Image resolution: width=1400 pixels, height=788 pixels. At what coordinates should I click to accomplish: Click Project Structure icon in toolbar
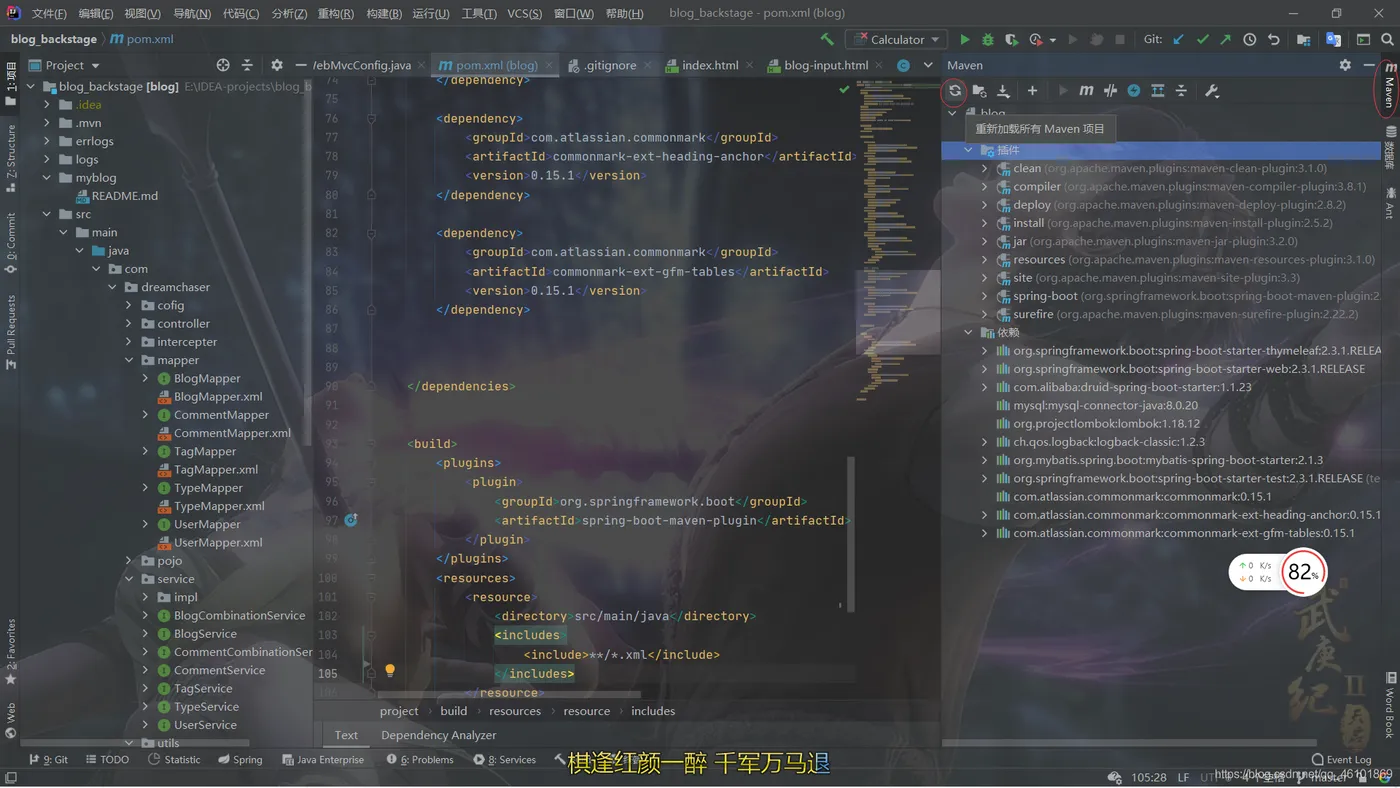(1303, 40)
